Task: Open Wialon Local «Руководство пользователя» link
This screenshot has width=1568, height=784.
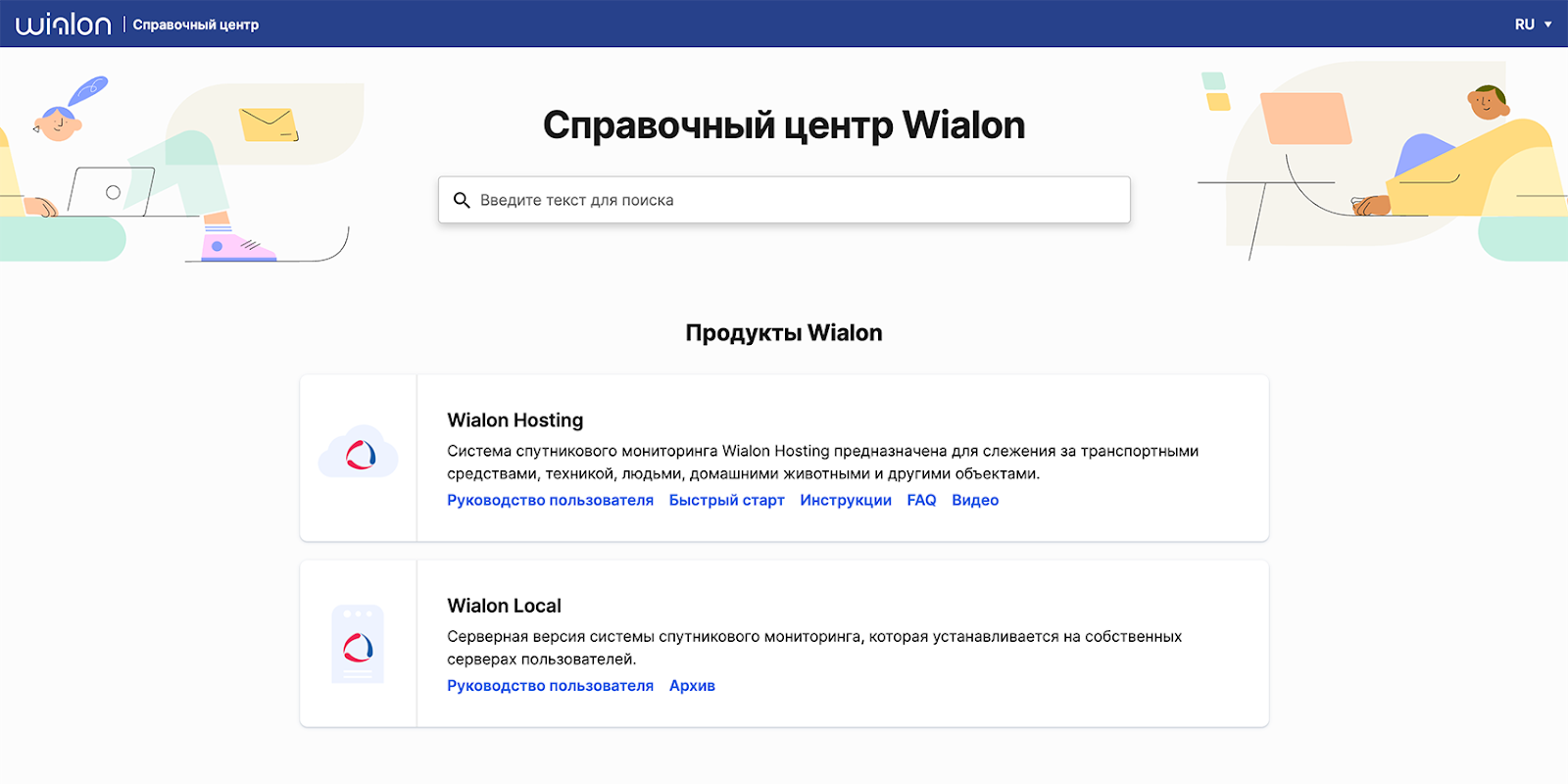Action: [550, 686]
